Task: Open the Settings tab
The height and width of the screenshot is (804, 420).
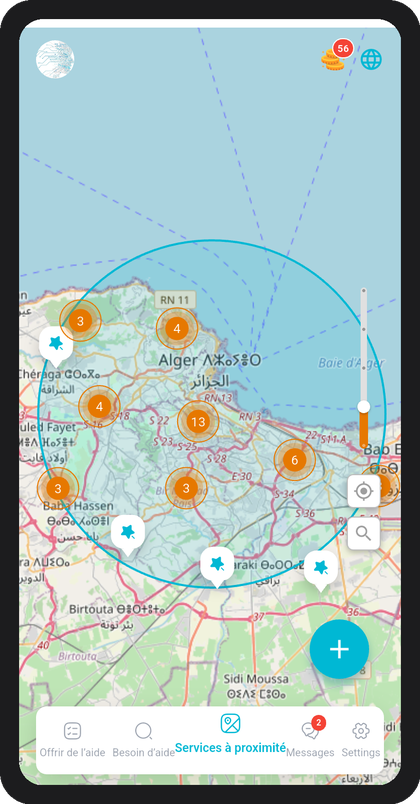Action: click(x=361, y=740)
